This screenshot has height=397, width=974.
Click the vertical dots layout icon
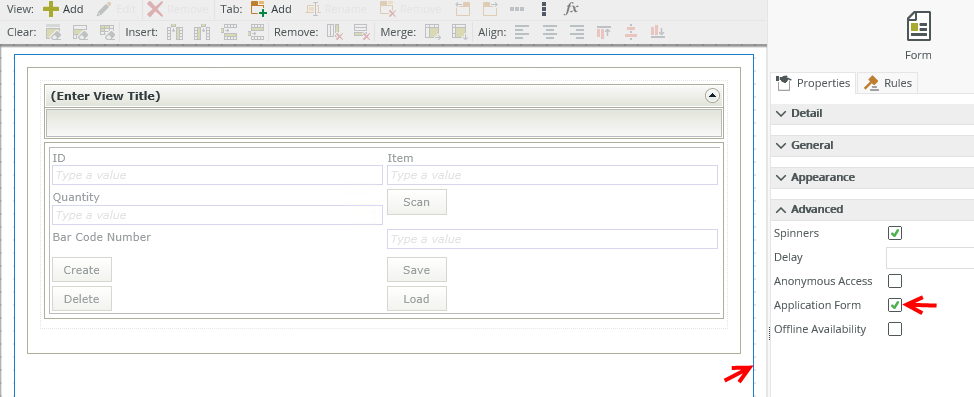(x=544, y=9)
